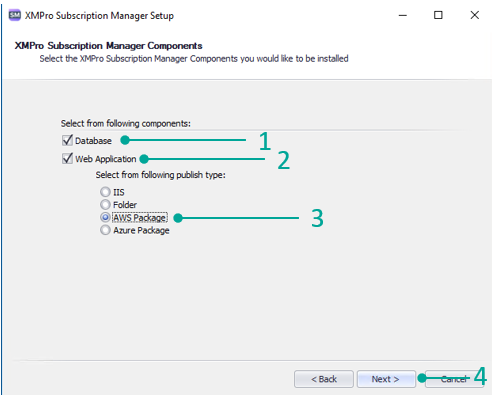The width and height of the screenshot is (493, 395).
Task: Cancel the setup wizard
Action: pyautogui.click(x=454, y=379)
